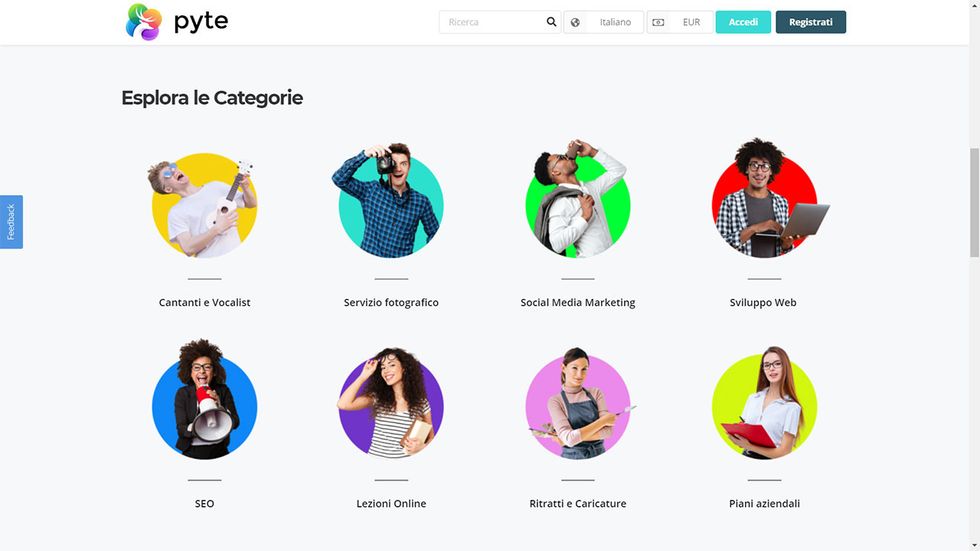Click the Registrati sign-up button
Viewport: 980px width, 551px height.
click(811, 22)
